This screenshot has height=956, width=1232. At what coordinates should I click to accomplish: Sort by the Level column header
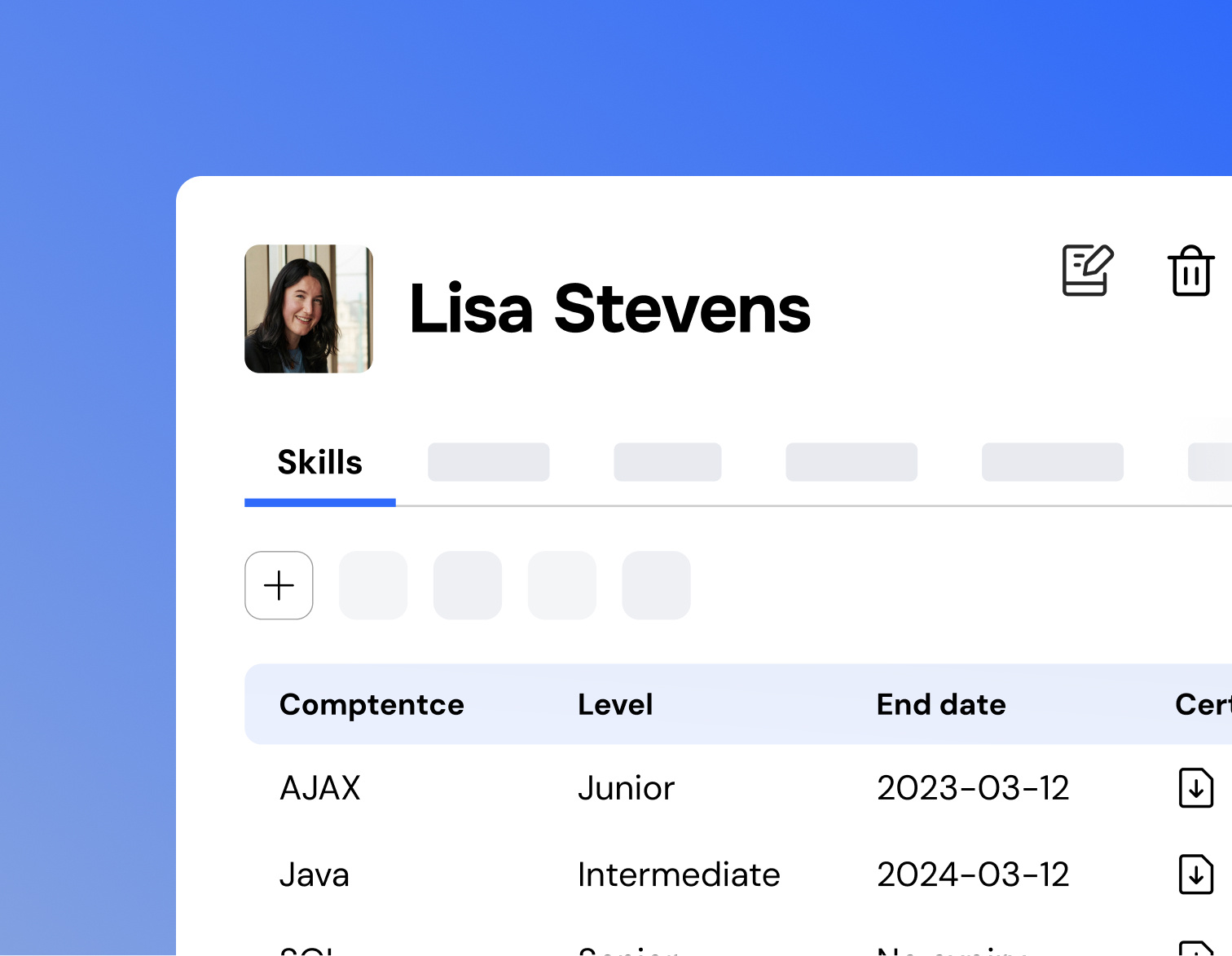point(615,704)
